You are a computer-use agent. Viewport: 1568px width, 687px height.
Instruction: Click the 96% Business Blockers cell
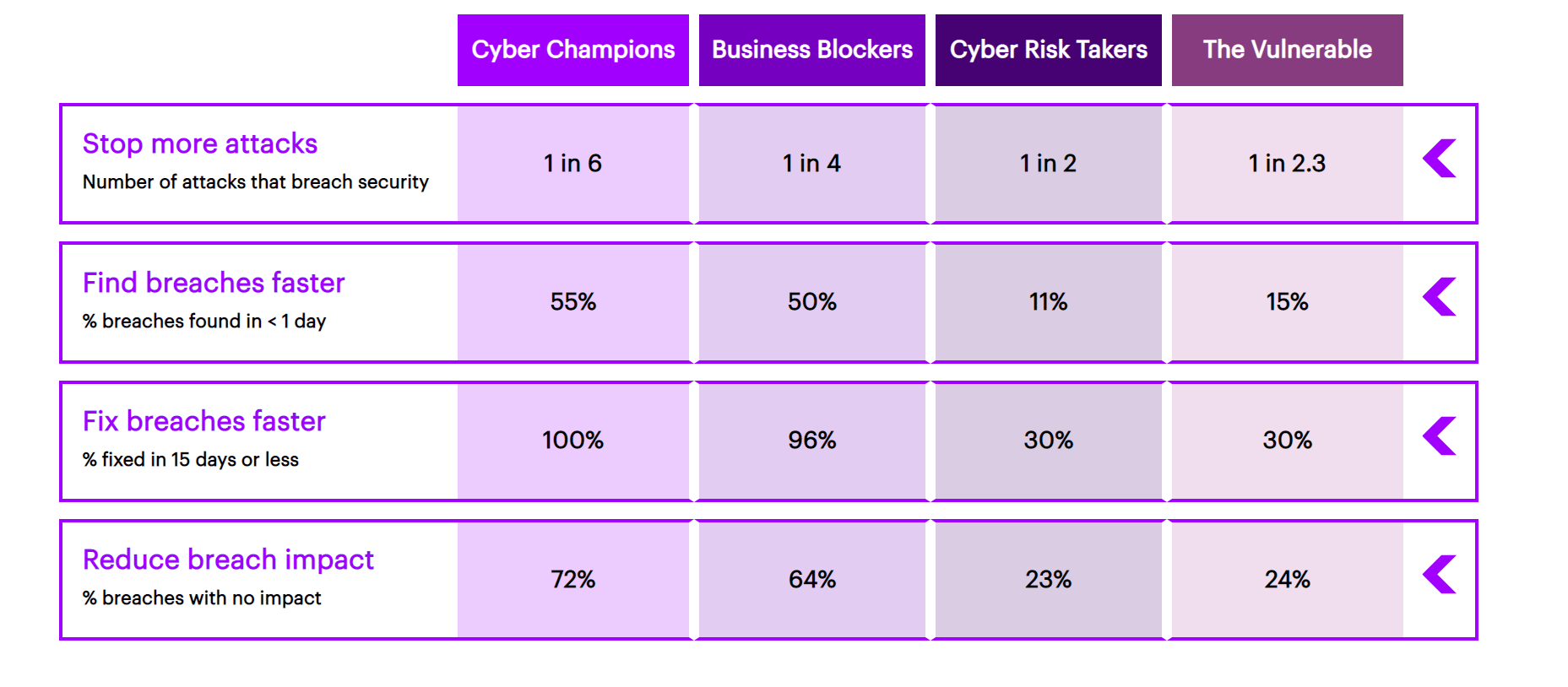[x=811, y=440]
